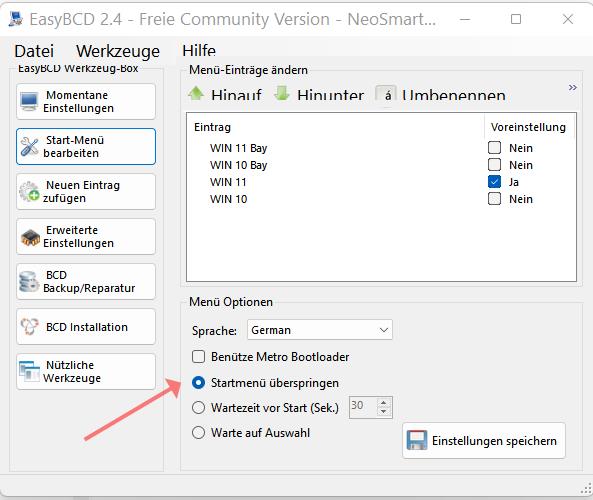The image size is (593, 500).
Task: Open the Datei menu
Action: [x=34, y=51]
